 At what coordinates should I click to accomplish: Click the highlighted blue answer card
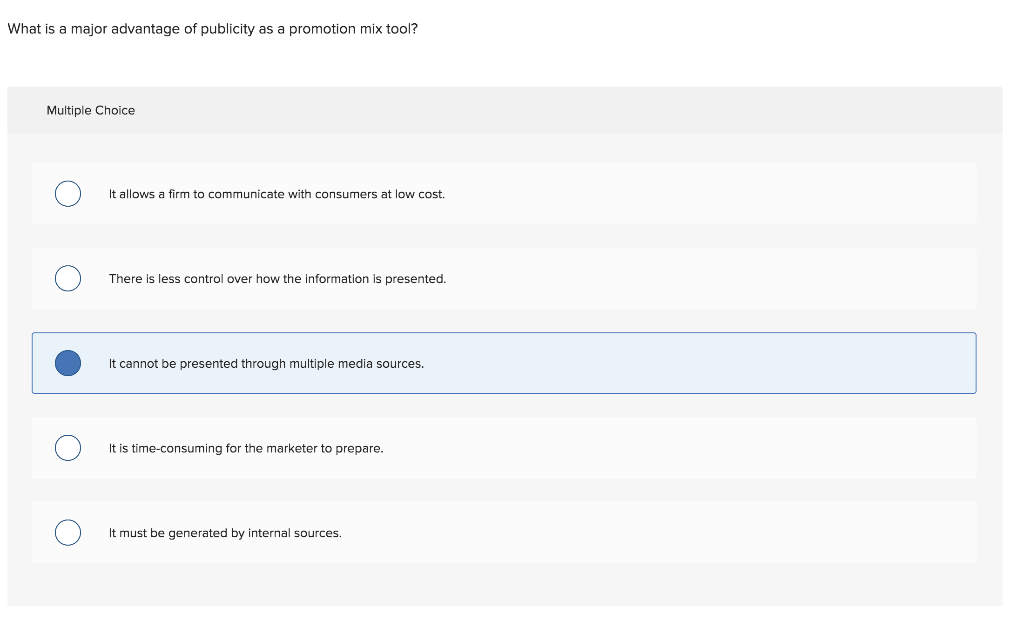[700, 363]
